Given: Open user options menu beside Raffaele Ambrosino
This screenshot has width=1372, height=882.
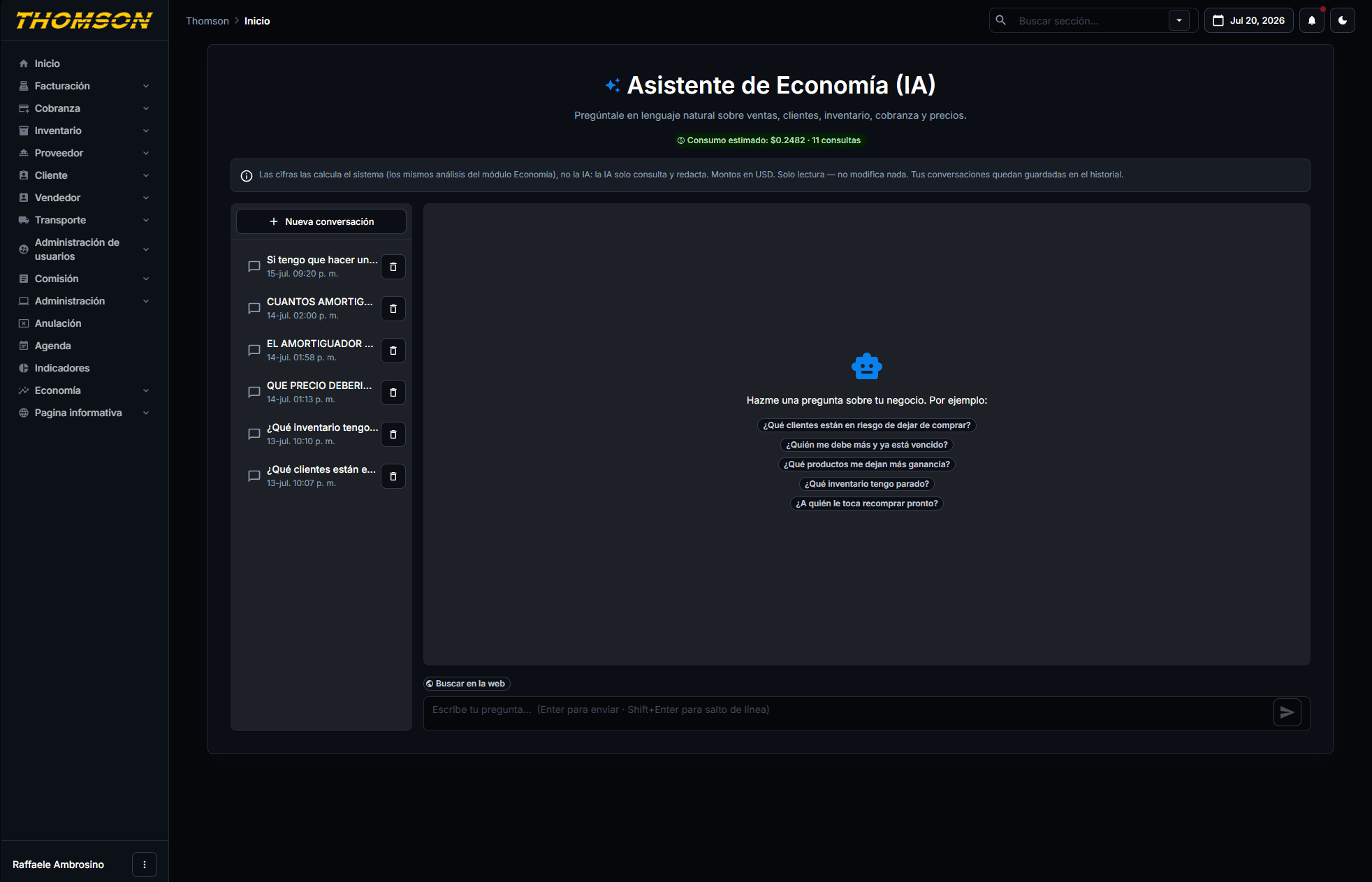Looking at the screenshot, I should click(x=145, y=865).
